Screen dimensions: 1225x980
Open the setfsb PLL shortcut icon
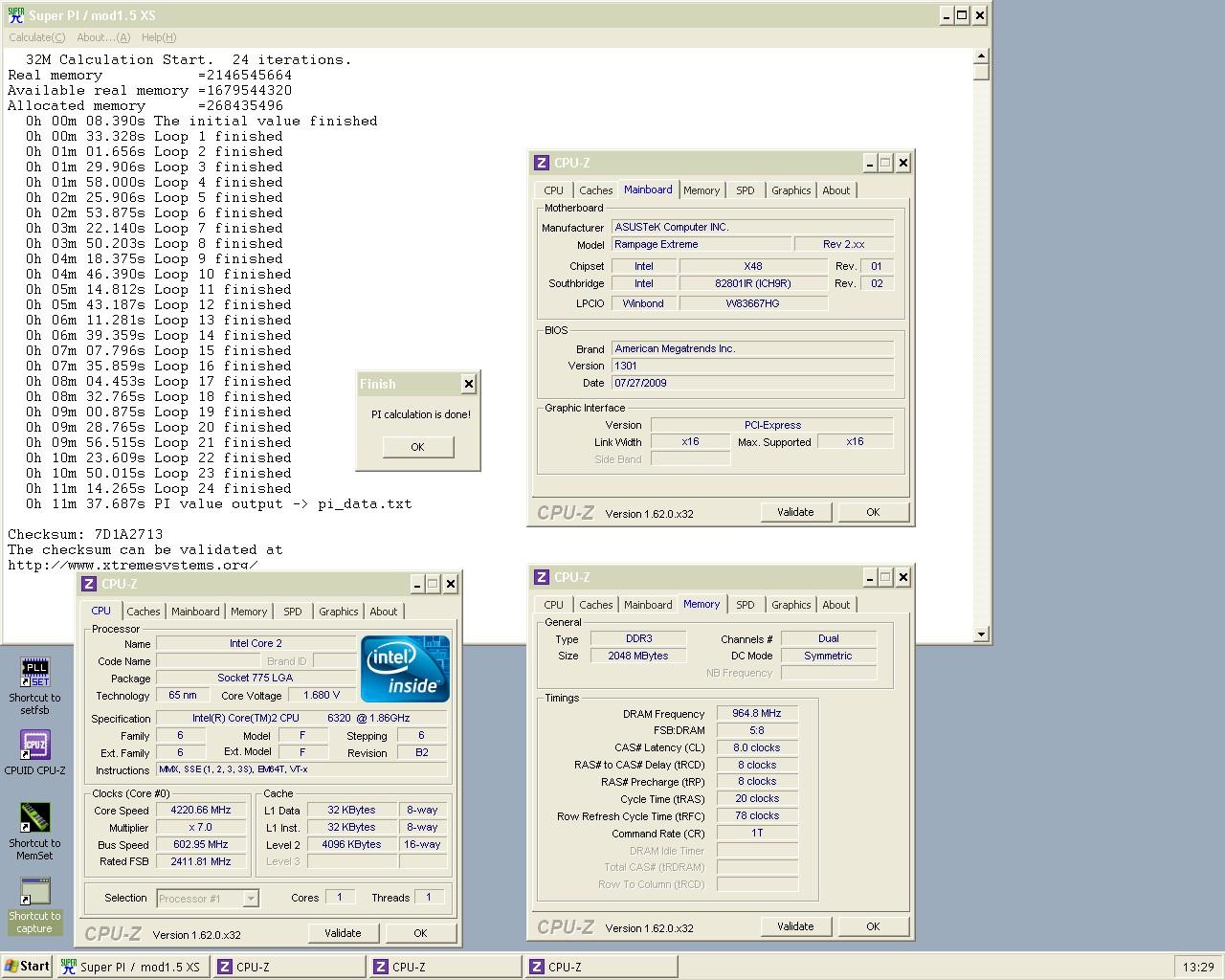tap(34, 673)
